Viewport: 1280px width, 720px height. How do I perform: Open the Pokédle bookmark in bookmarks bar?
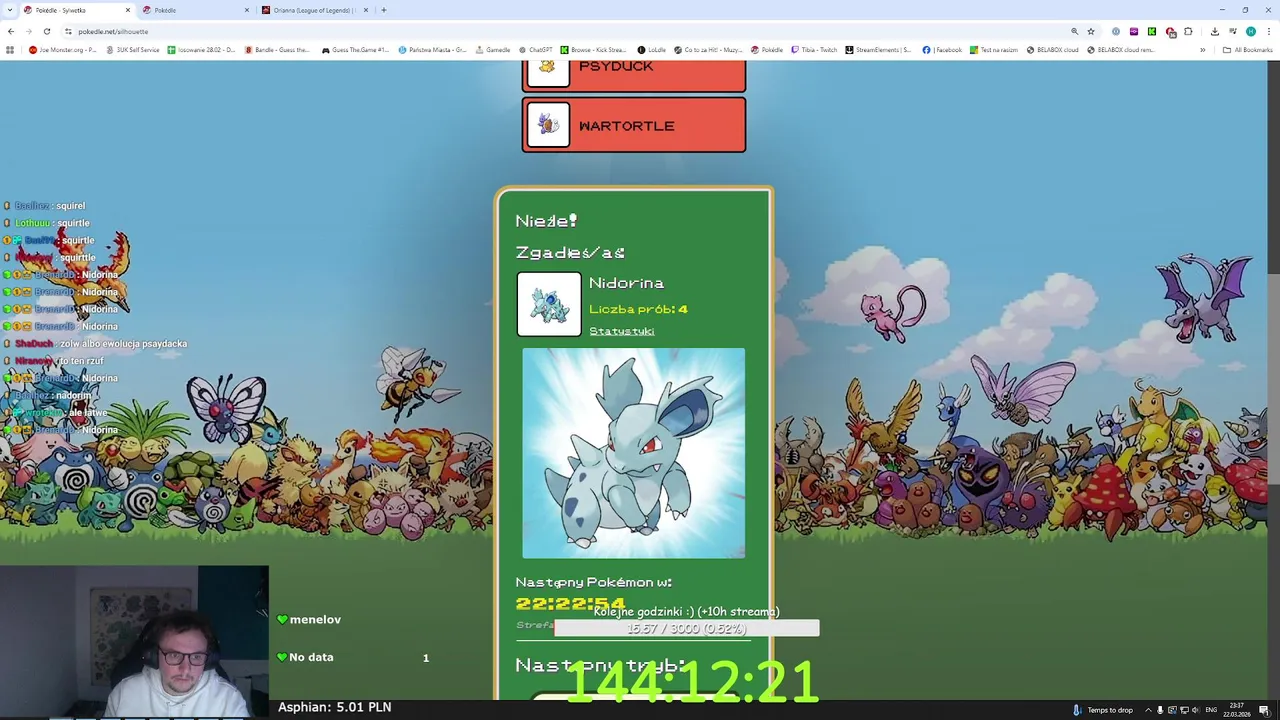pos(767,50)
